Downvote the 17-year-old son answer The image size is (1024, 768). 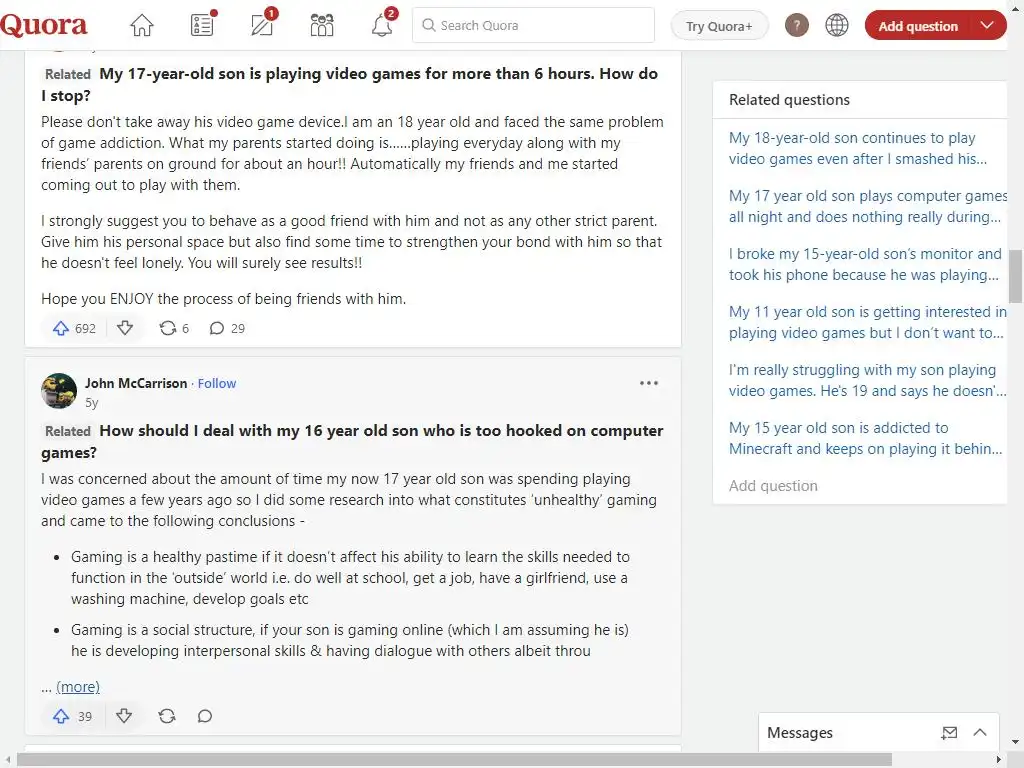coord(125,328)
